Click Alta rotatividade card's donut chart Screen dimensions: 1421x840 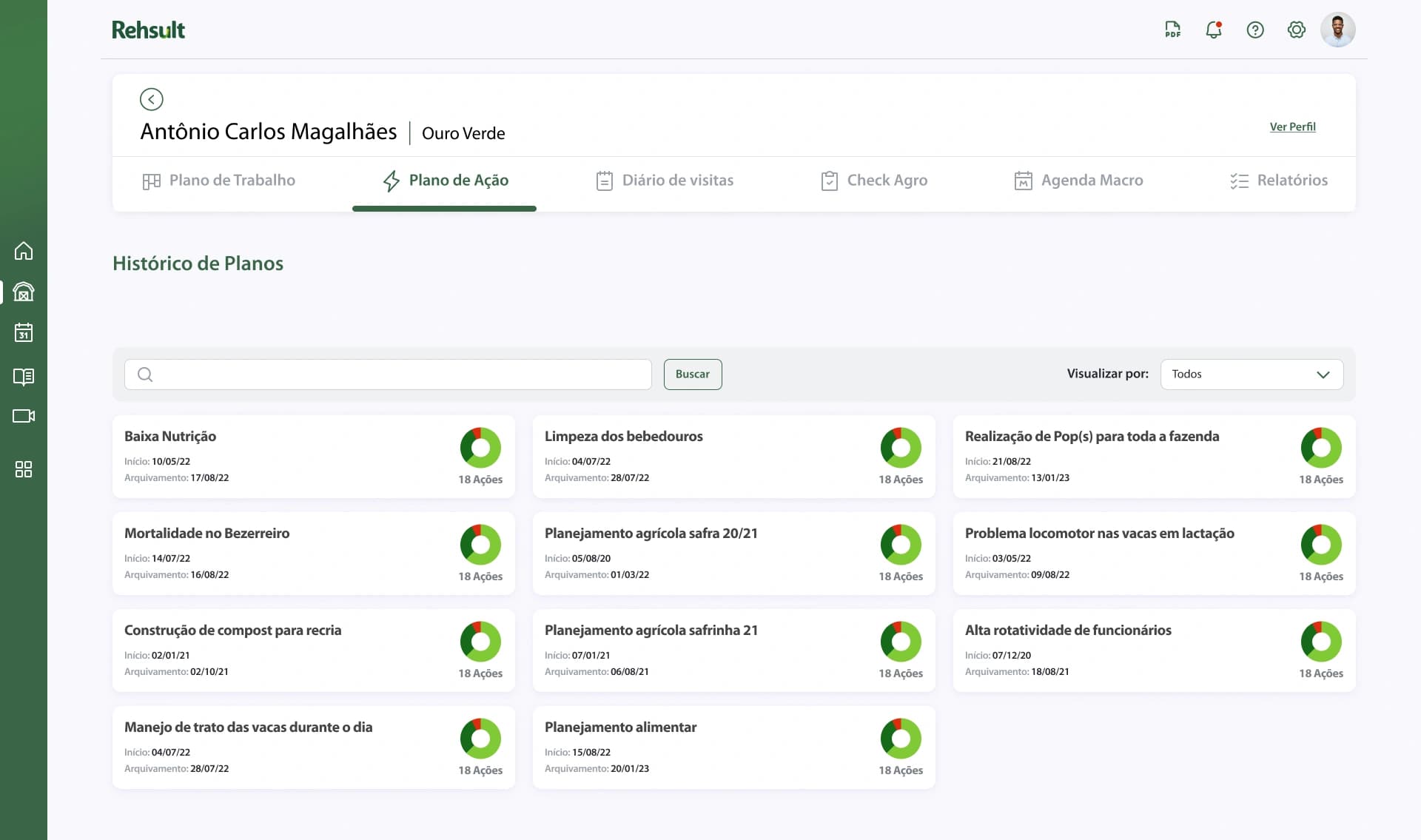tap(1321, 642)
